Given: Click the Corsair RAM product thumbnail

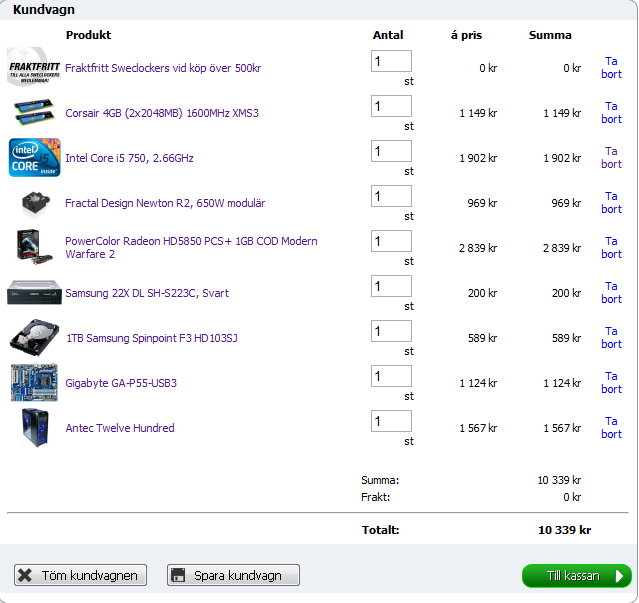Looking at the screenshot, I should pos(34,112).
